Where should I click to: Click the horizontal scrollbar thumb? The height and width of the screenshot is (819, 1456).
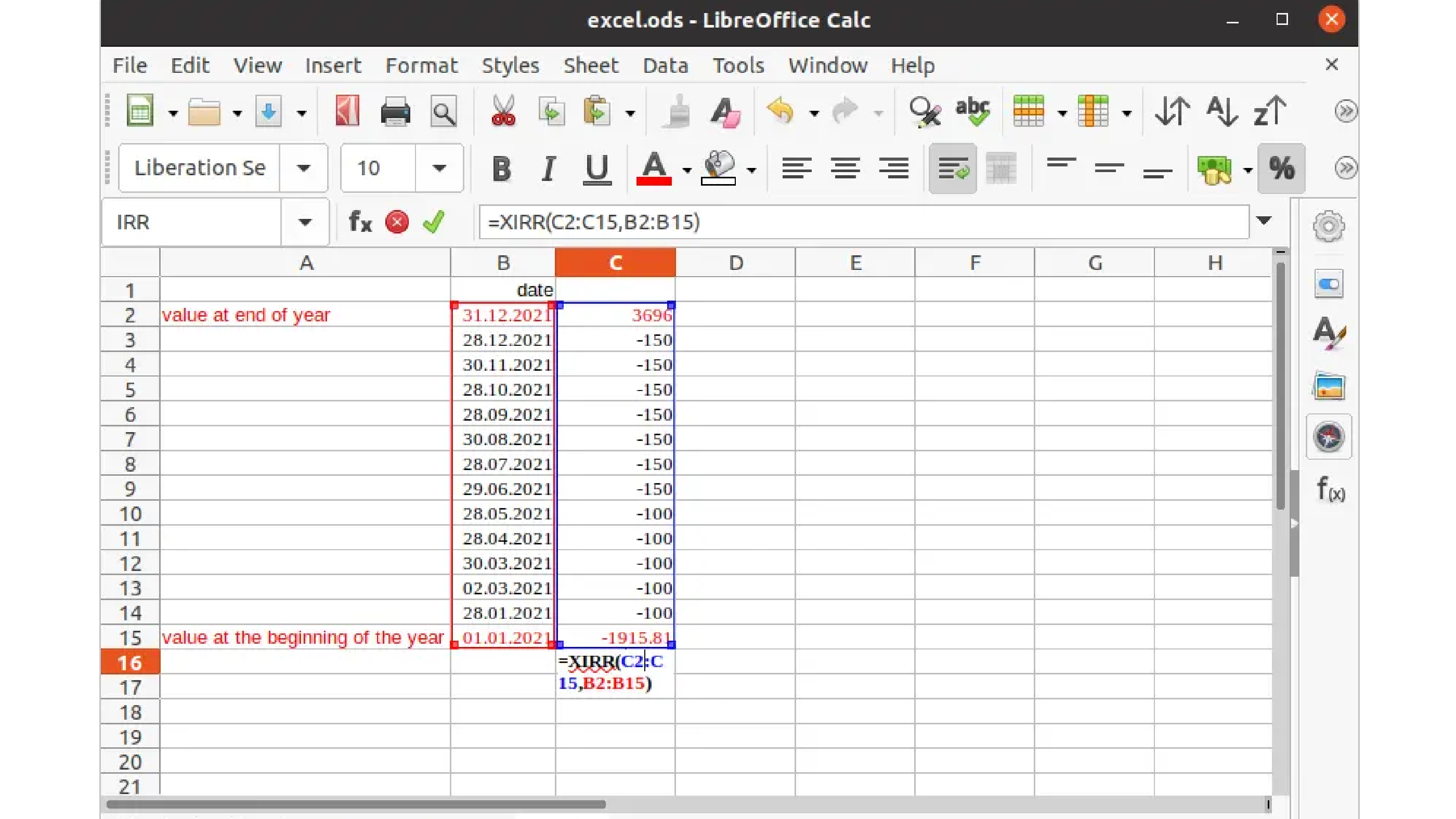pyautogui.click(x=356, y=804)
